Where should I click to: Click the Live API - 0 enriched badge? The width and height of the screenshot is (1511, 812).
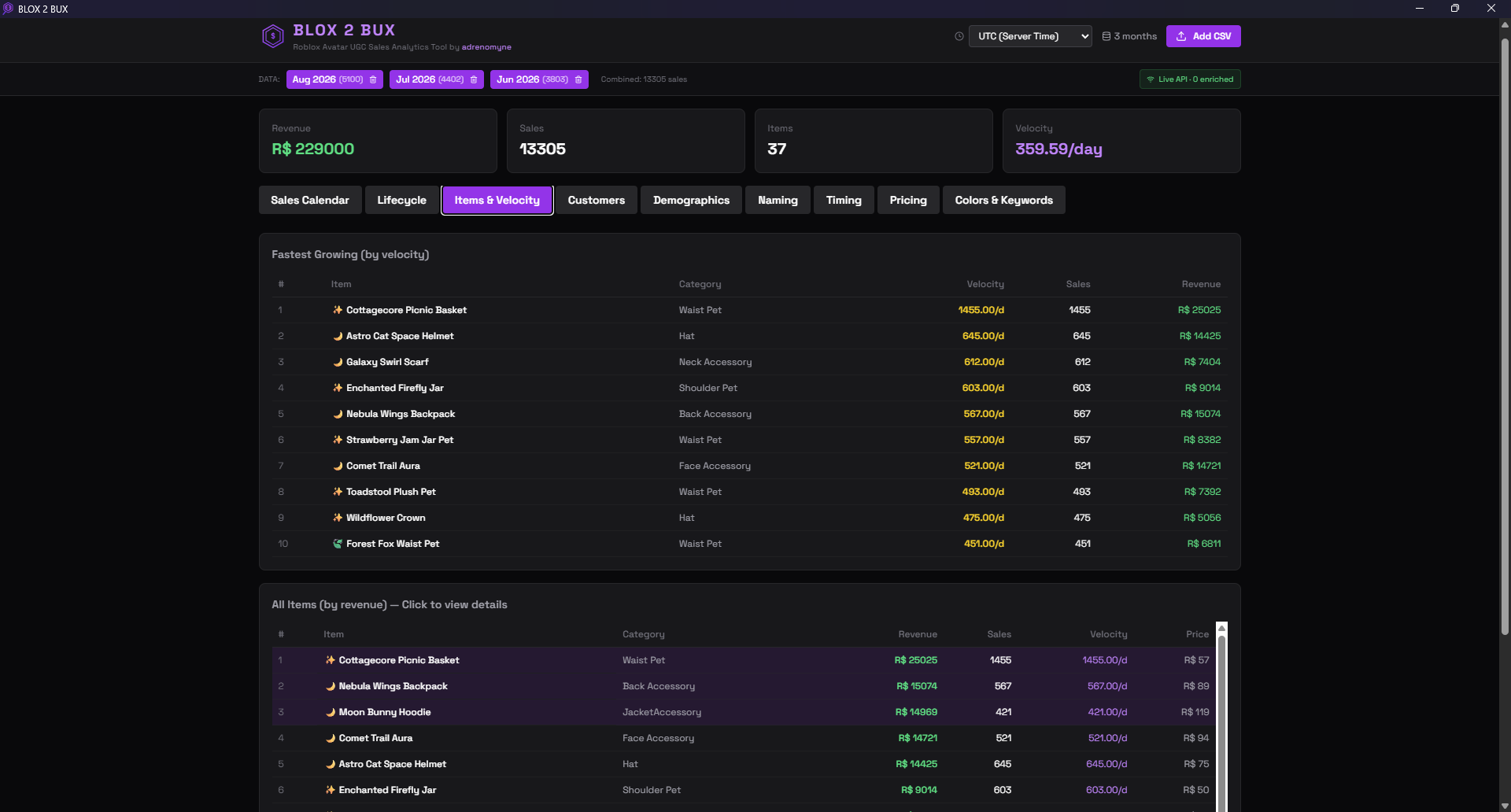[1189, 79]
